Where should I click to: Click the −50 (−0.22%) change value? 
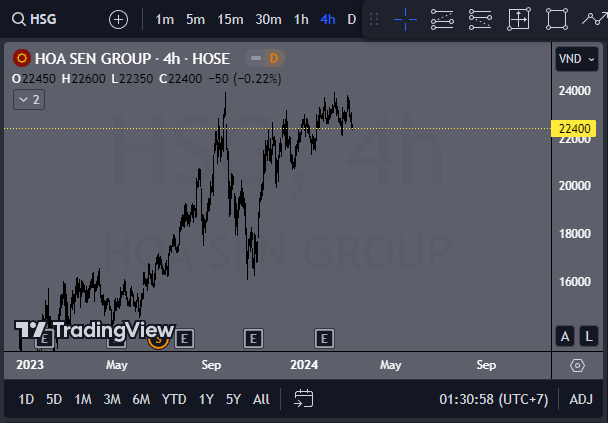(245, 79)
